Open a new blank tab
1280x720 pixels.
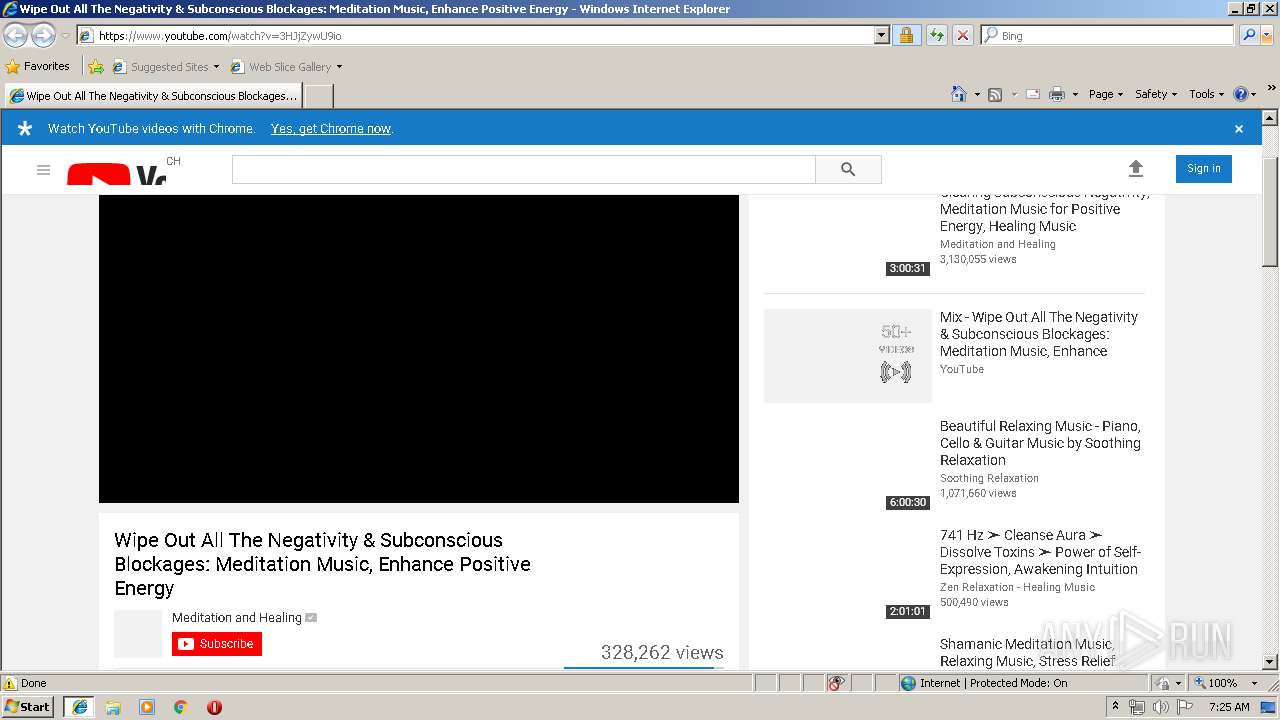(318, 96)
